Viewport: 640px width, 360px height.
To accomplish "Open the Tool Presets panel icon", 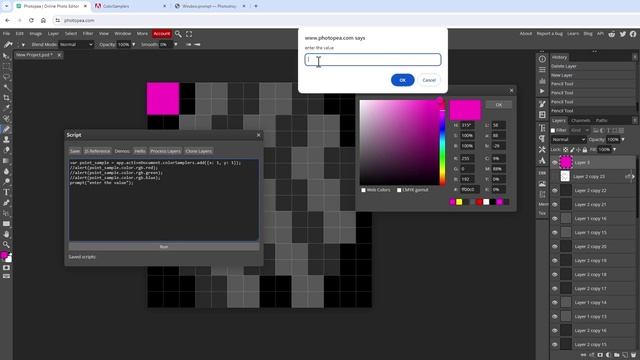I will click(x=542, y=149).
